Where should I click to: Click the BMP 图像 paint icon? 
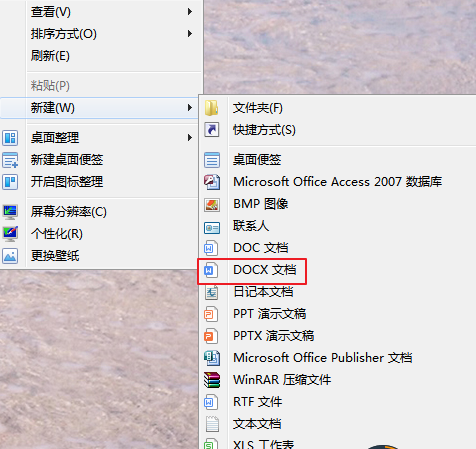[x=212, y=204]
